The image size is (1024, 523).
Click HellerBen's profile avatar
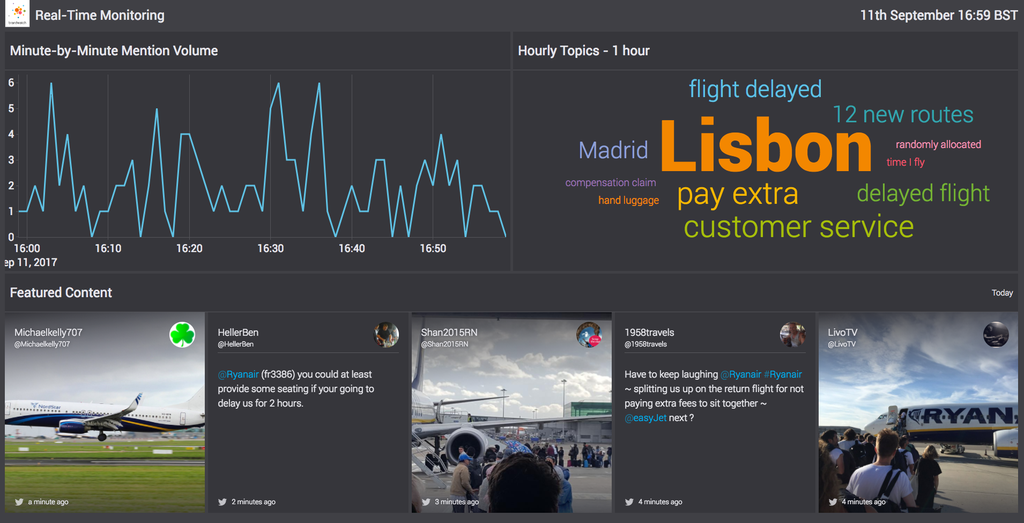pyautogui.click(x=387, y=335)
